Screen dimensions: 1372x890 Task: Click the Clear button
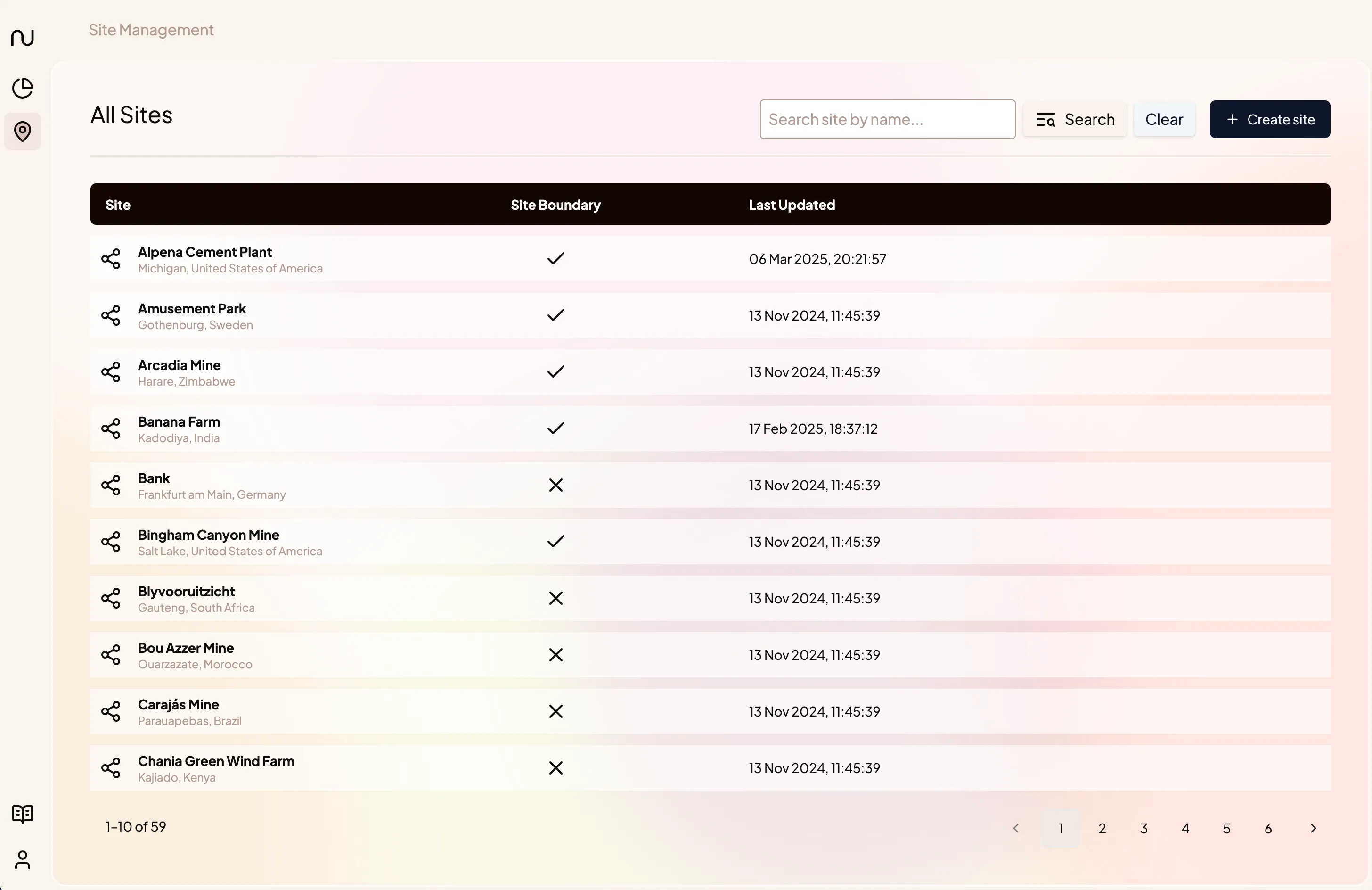pos(1164,119)
